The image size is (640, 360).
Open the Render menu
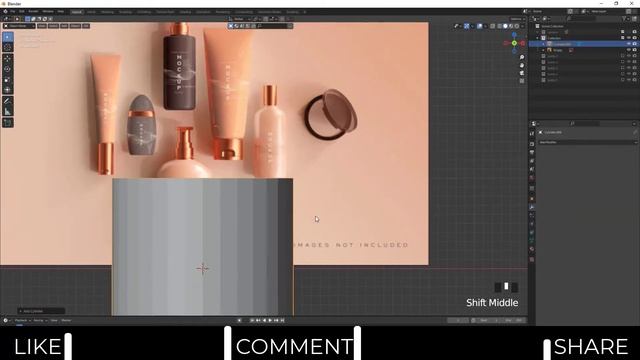pyautogui.click(x=33, y=11)
